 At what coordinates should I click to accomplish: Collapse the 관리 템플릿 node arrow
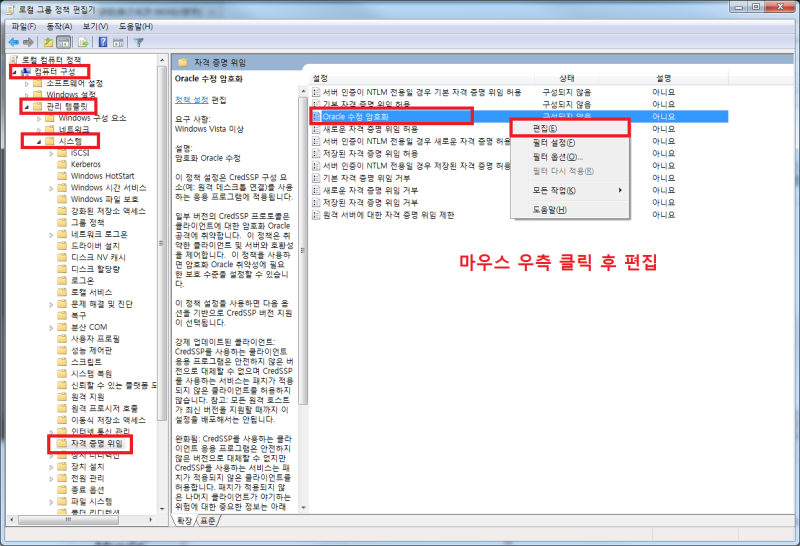[27, 107]
